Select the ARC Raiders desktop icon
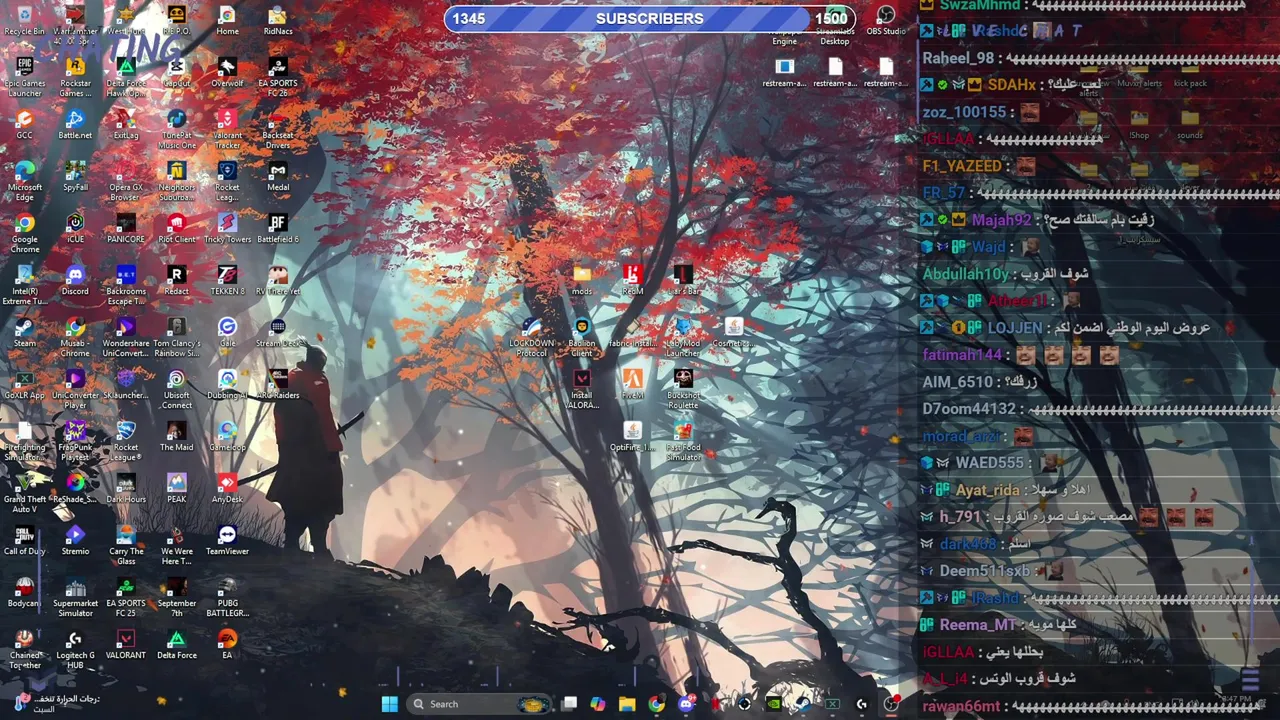The height and width of the screenshot is (720, 1280). coord(278,385)
